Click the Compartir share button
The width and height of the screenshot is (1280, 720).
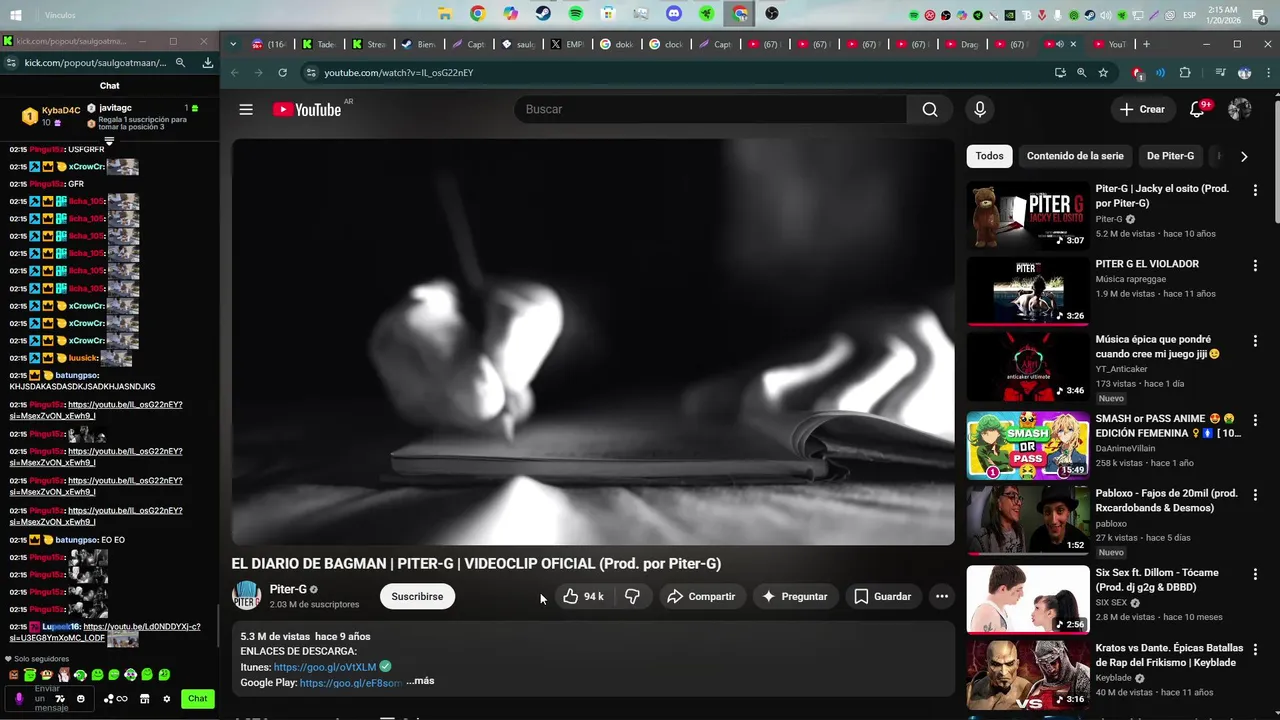(702, 596)
